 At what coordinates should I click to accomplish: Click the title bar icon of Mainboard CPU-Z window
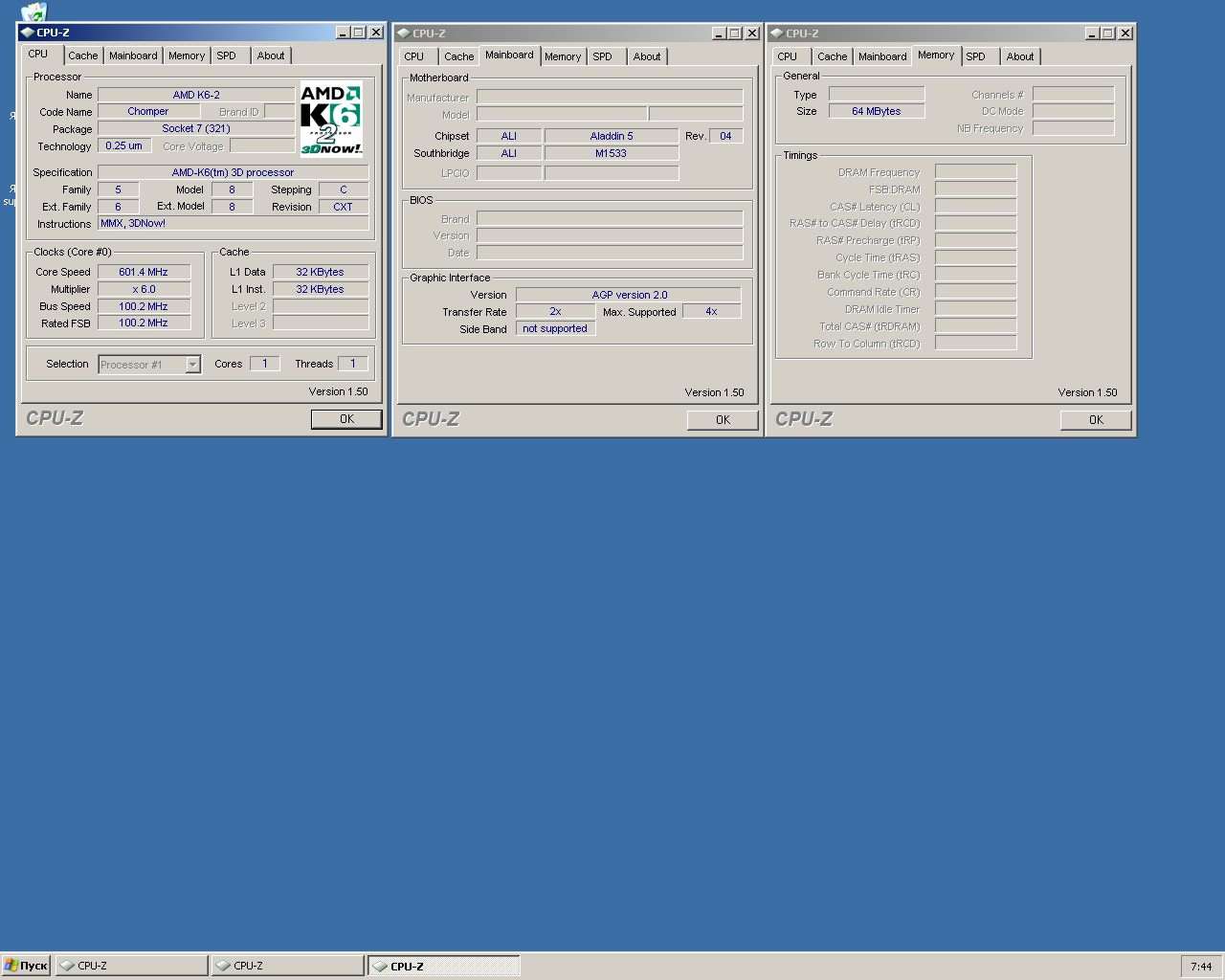pos(403,33)
